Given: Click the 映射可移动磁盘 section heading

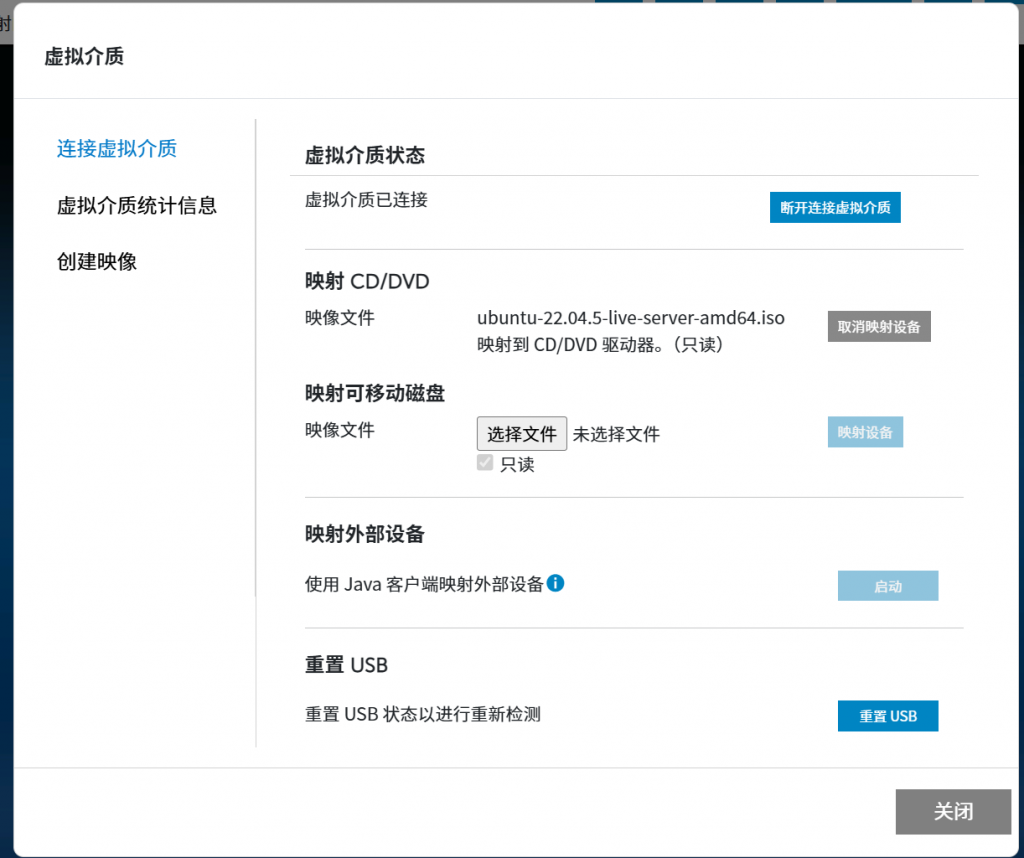Looking at the screenshot, I should click(375, 393).
